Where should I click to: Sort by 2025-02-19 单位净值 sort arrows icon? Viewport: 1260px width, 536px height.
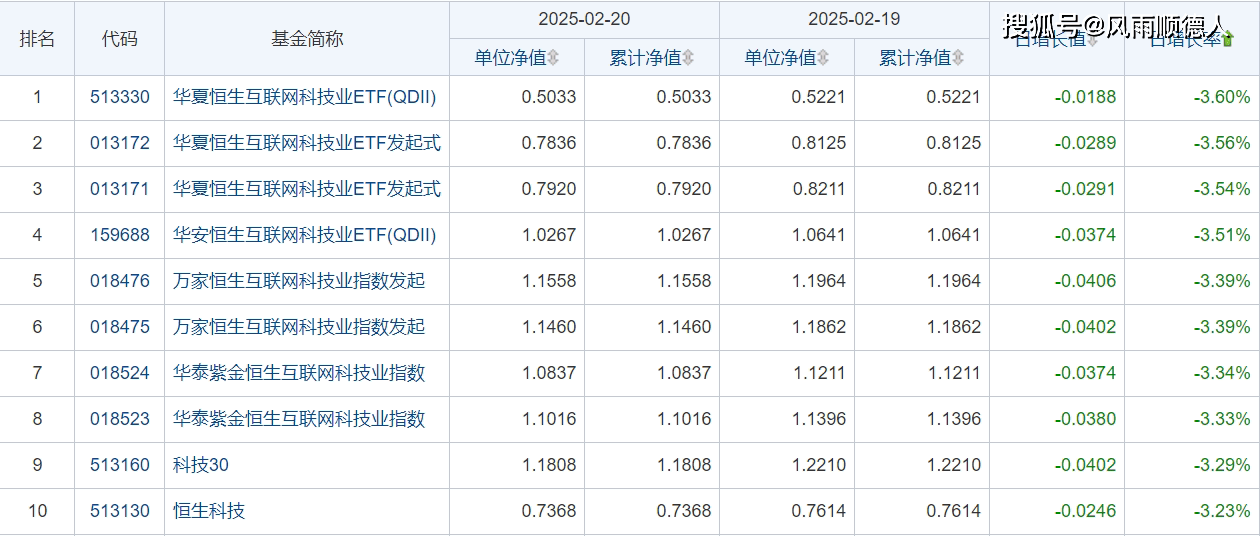[823, 58]
